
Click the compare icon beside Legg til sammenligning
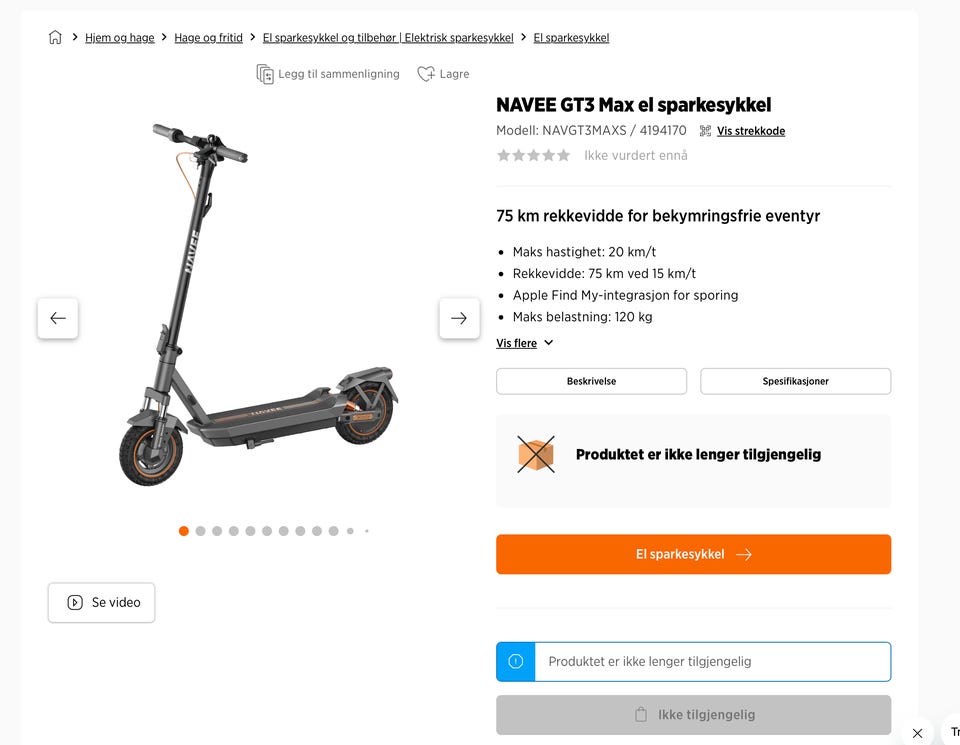(264, 74)
